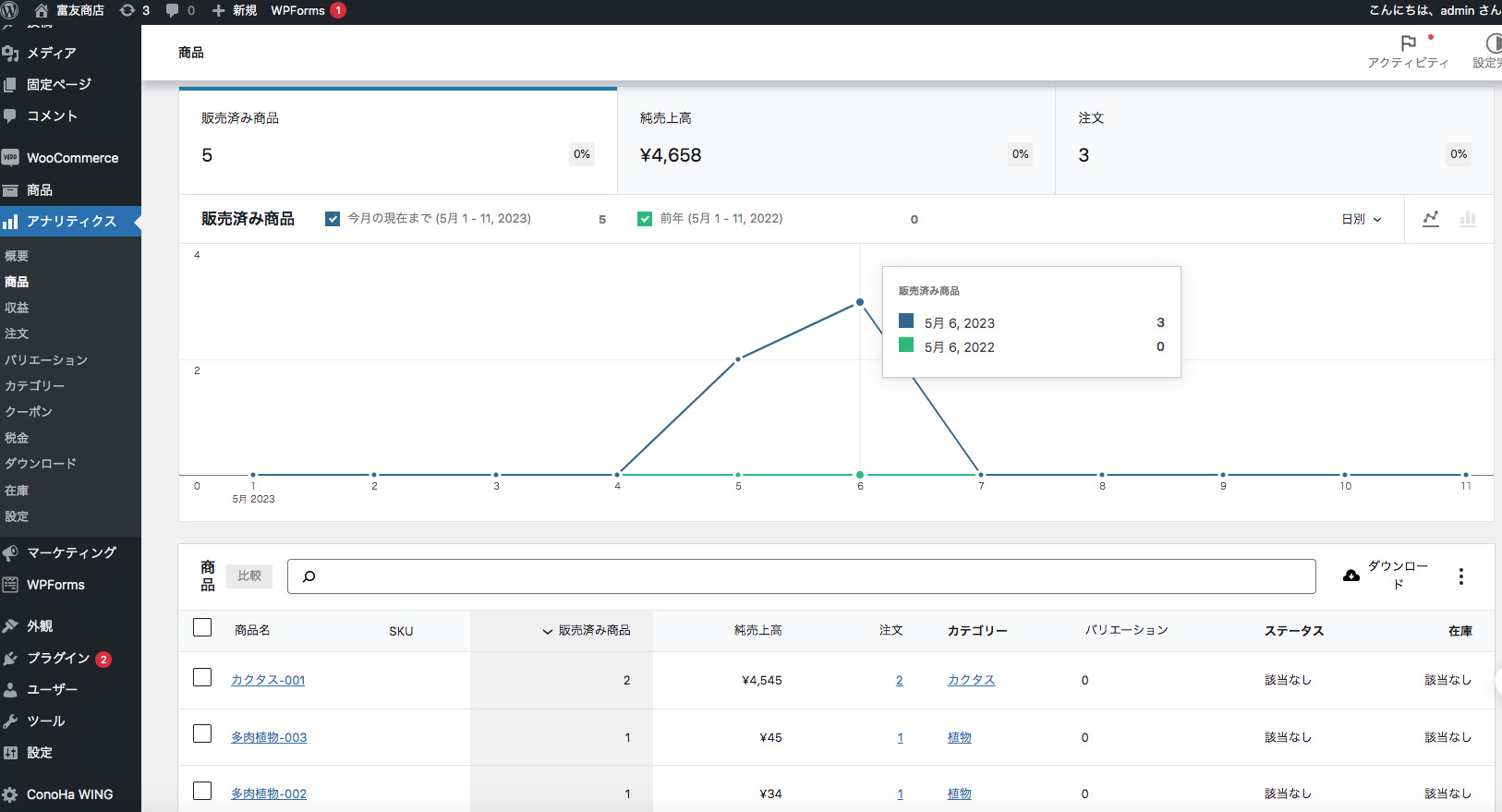Viewport: 1502px width, 812px height.
Task: Click the search magnifier in products table
Action: point(309,576)
